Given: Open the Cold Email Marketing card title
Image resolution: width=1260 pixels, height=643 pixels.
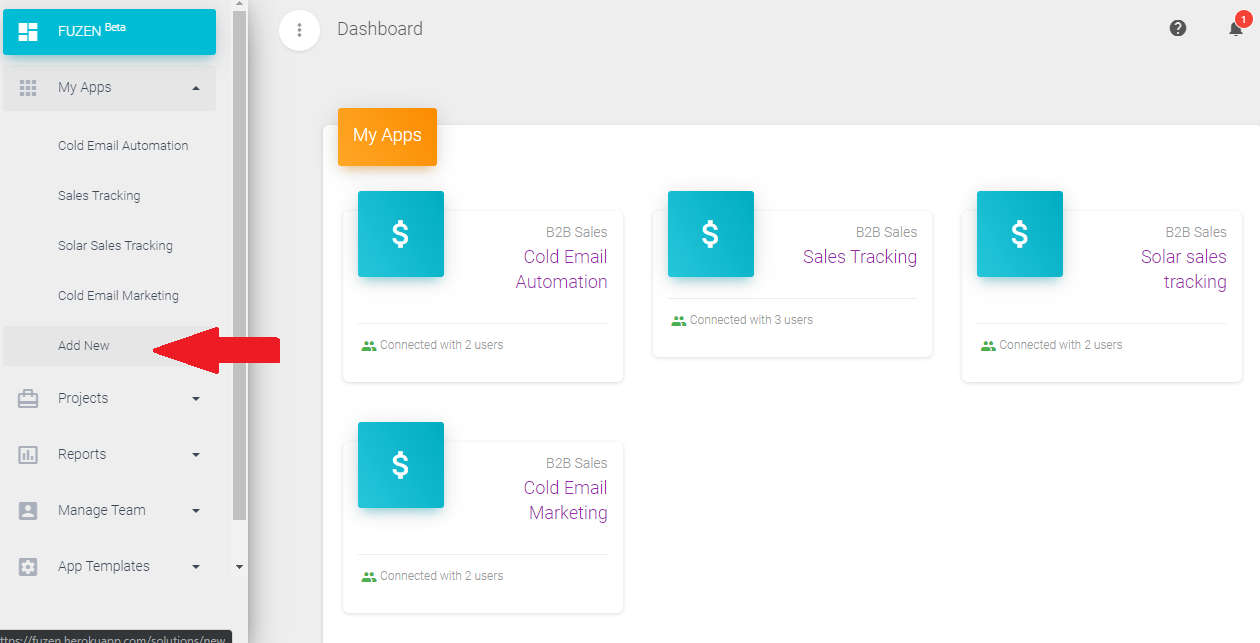Looking at the screenshot, I should tap(566, 500).
